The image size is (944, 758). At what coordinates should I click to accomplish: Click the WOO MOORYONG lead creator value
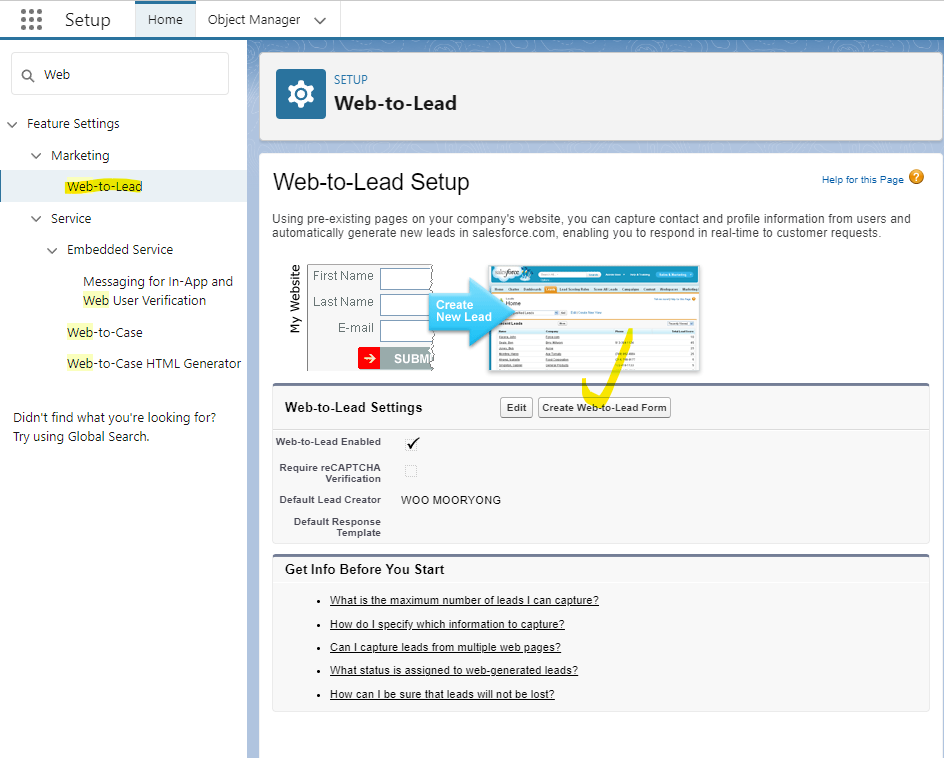pyautogui.click(x=451, y=500)
